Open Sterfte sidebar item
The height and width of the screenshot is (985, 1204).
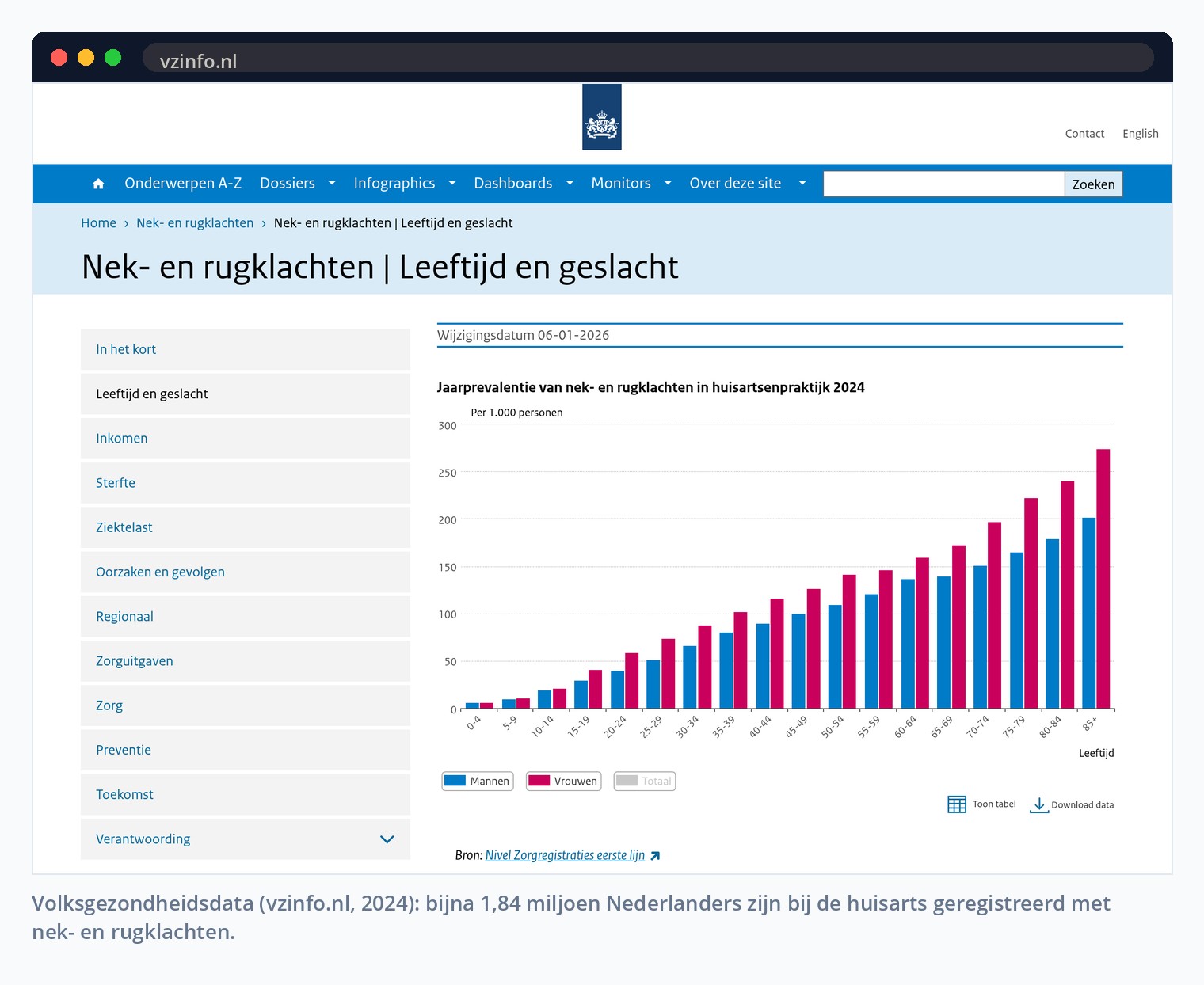coord(246,483)
